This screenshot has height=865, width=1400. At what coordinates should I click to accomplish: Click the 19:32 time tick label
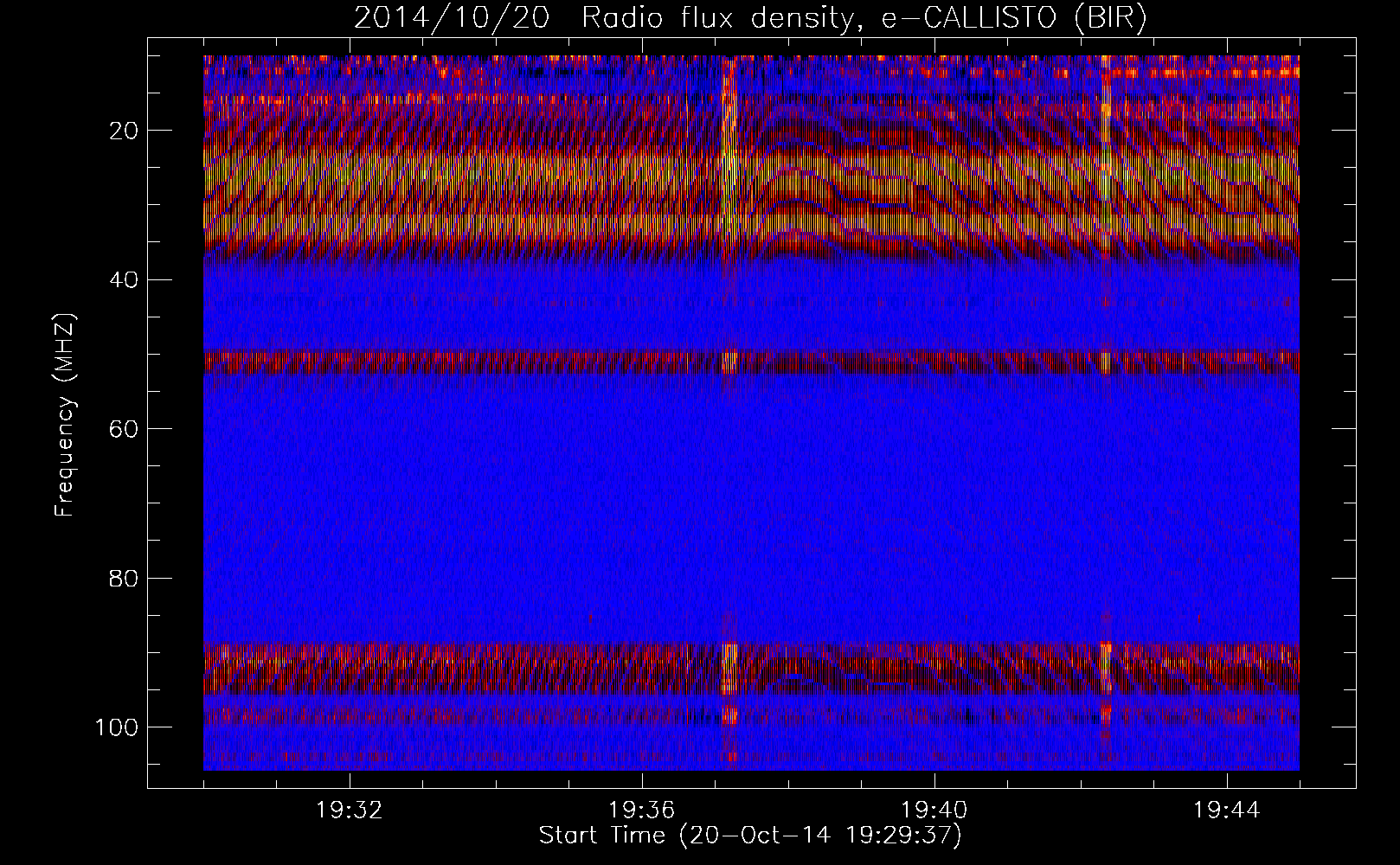click(x=350, y=811)
